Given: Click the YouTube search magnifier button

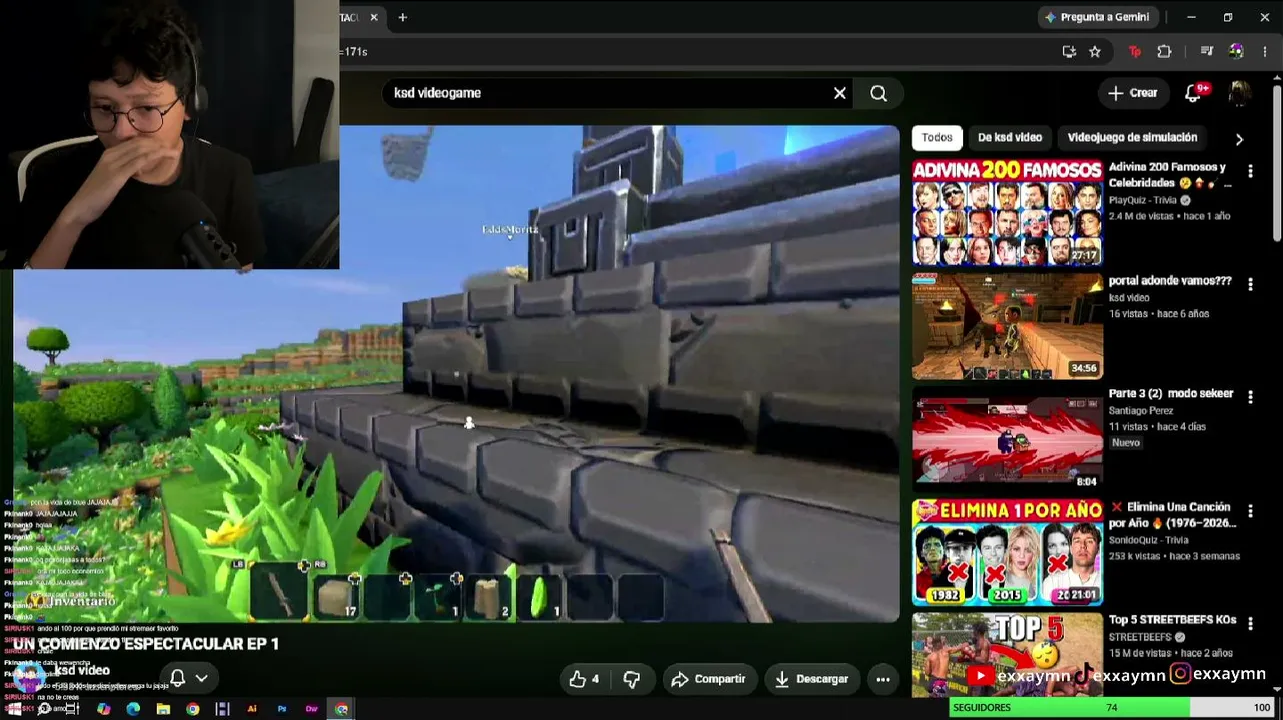Looking at the screenshot, I should coord(878,93).
